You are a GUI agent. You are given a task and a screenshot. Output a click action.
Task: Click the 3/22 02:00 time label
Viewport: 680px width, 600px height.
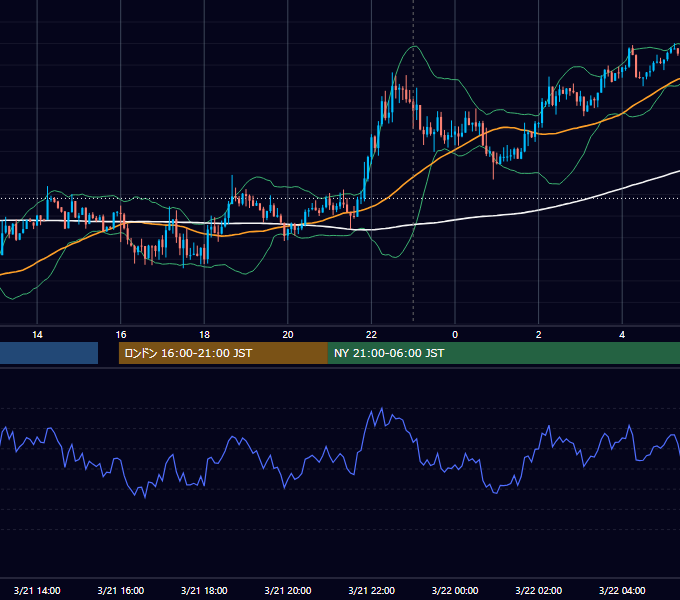pos(539,590)
